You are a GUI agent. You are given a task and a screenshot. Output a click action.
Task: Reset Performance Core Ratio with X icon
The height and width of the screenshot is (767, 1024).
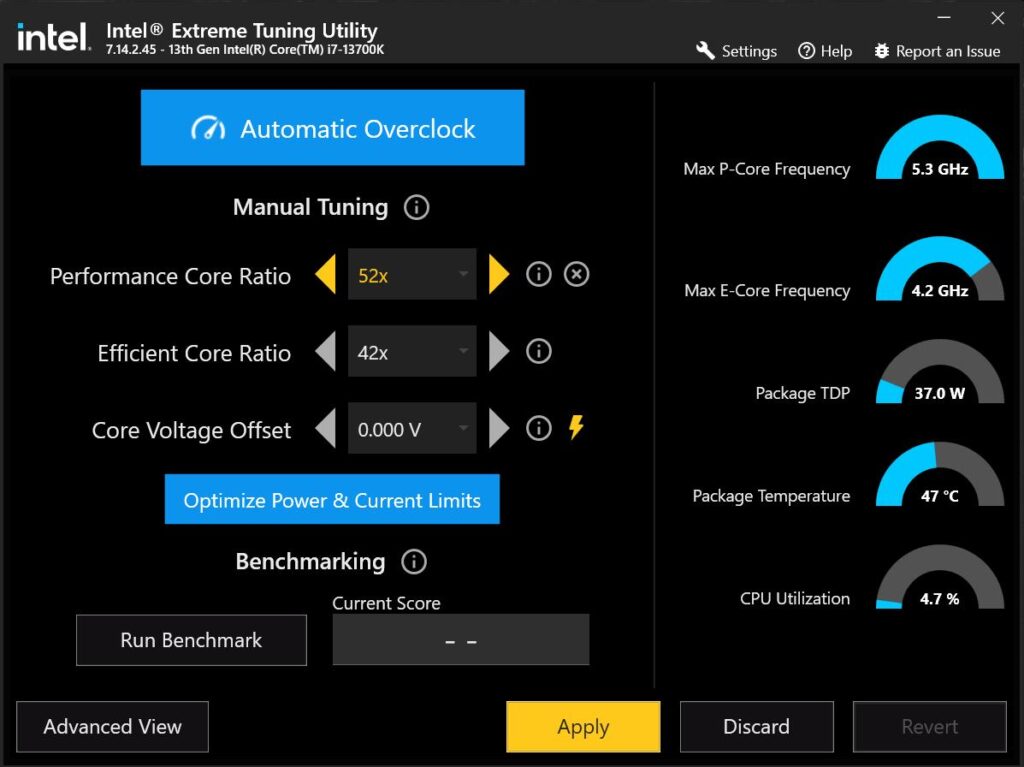click(576, 274)
